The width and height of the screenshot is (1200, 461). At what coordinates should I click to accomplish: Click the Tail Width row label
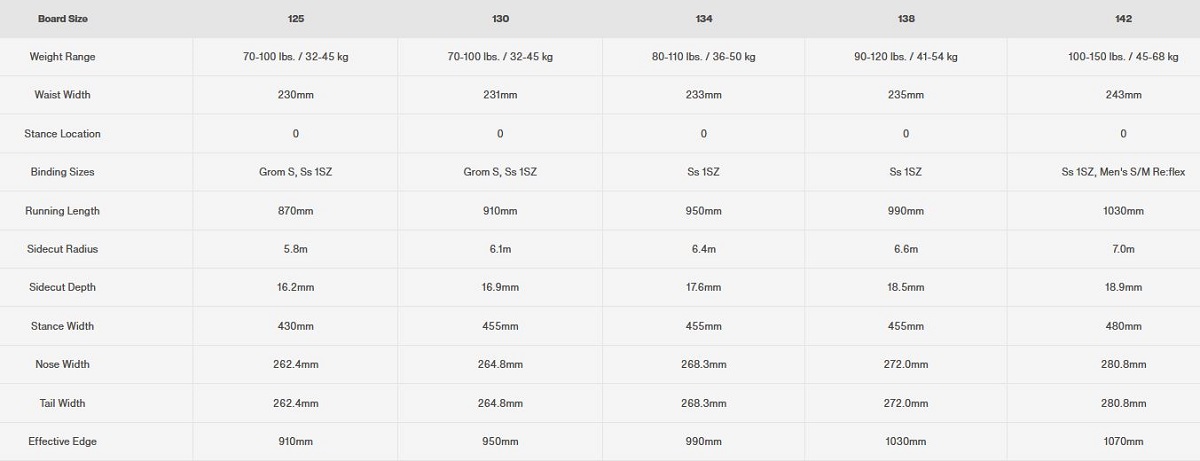pos(62,403)
